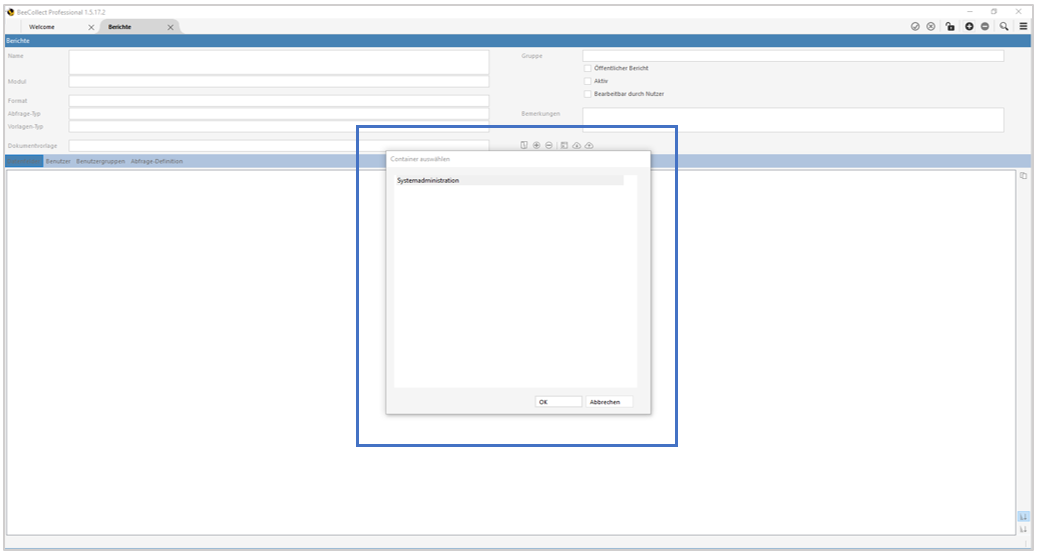This screenshot has height=556, width=1038.
Task: Click the copy icon at right panel edge
Action: click(1023, 176)
